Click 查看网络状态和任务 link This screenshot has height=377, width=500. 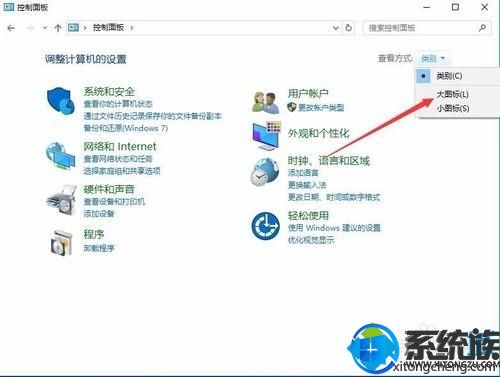[118, 159]
